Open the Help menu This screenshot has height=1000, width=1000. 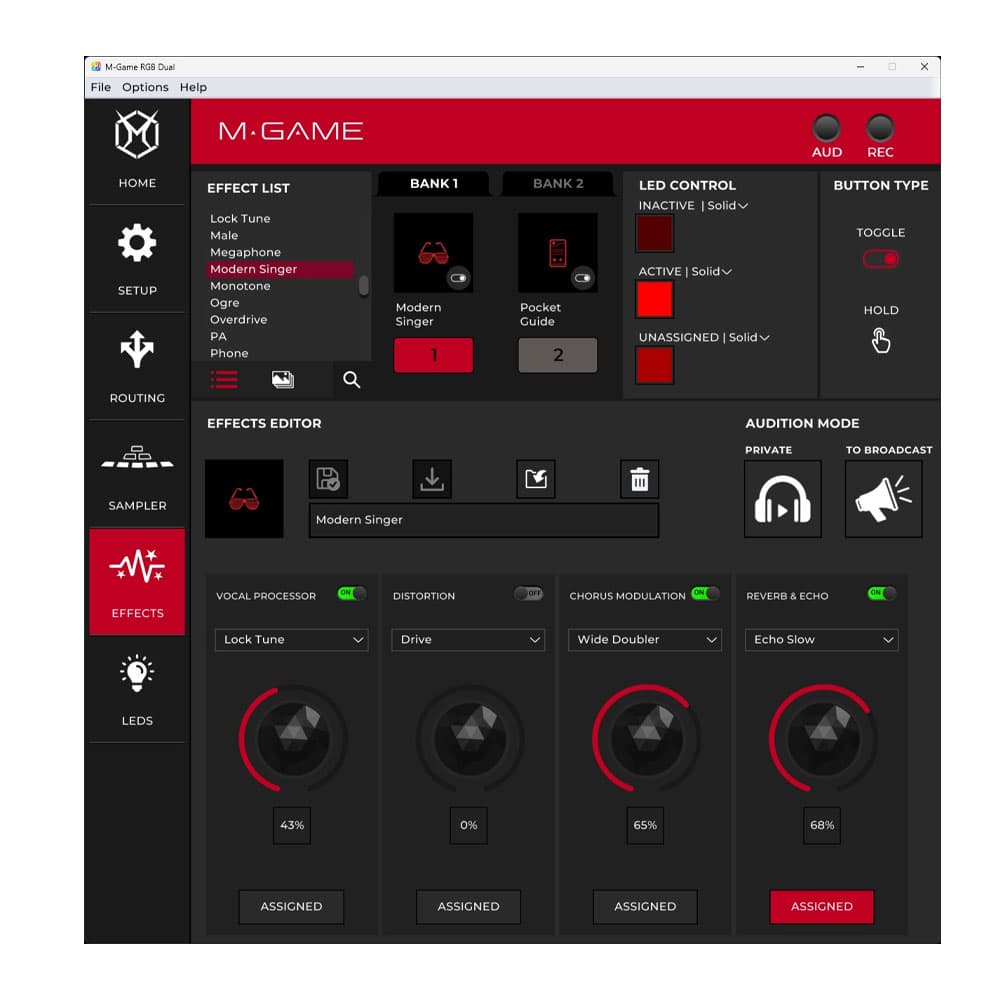(x=193, y=87)
